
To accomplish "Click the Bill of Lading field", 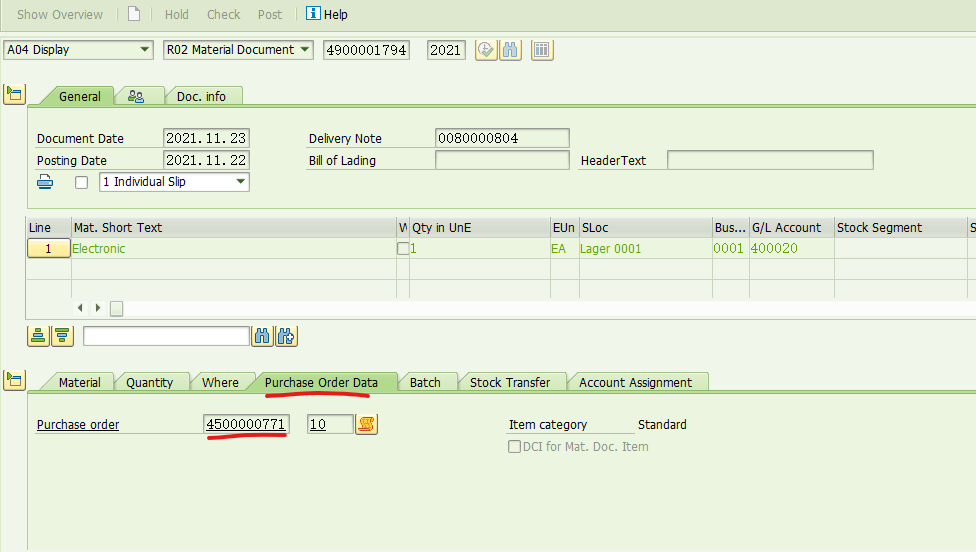I will 502,160.
